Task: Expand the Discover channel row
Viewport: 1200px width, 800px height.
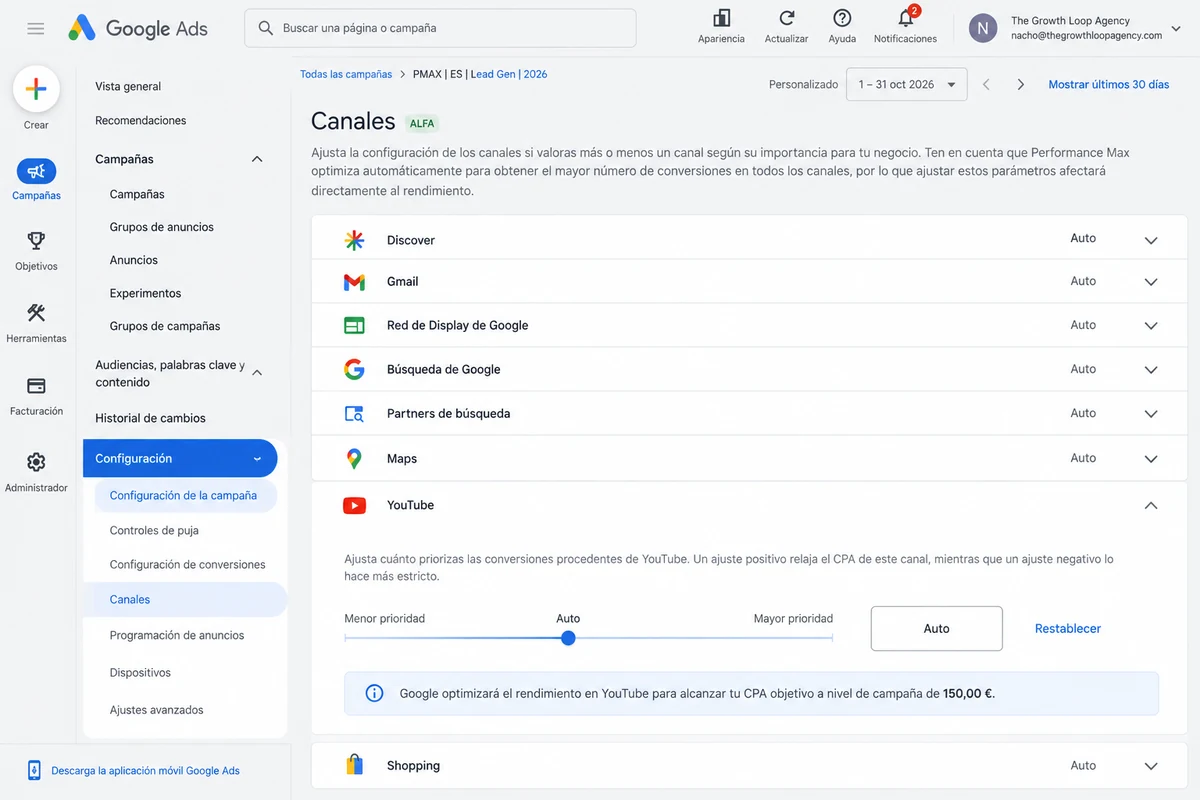Action: [x=1151, y=240]
